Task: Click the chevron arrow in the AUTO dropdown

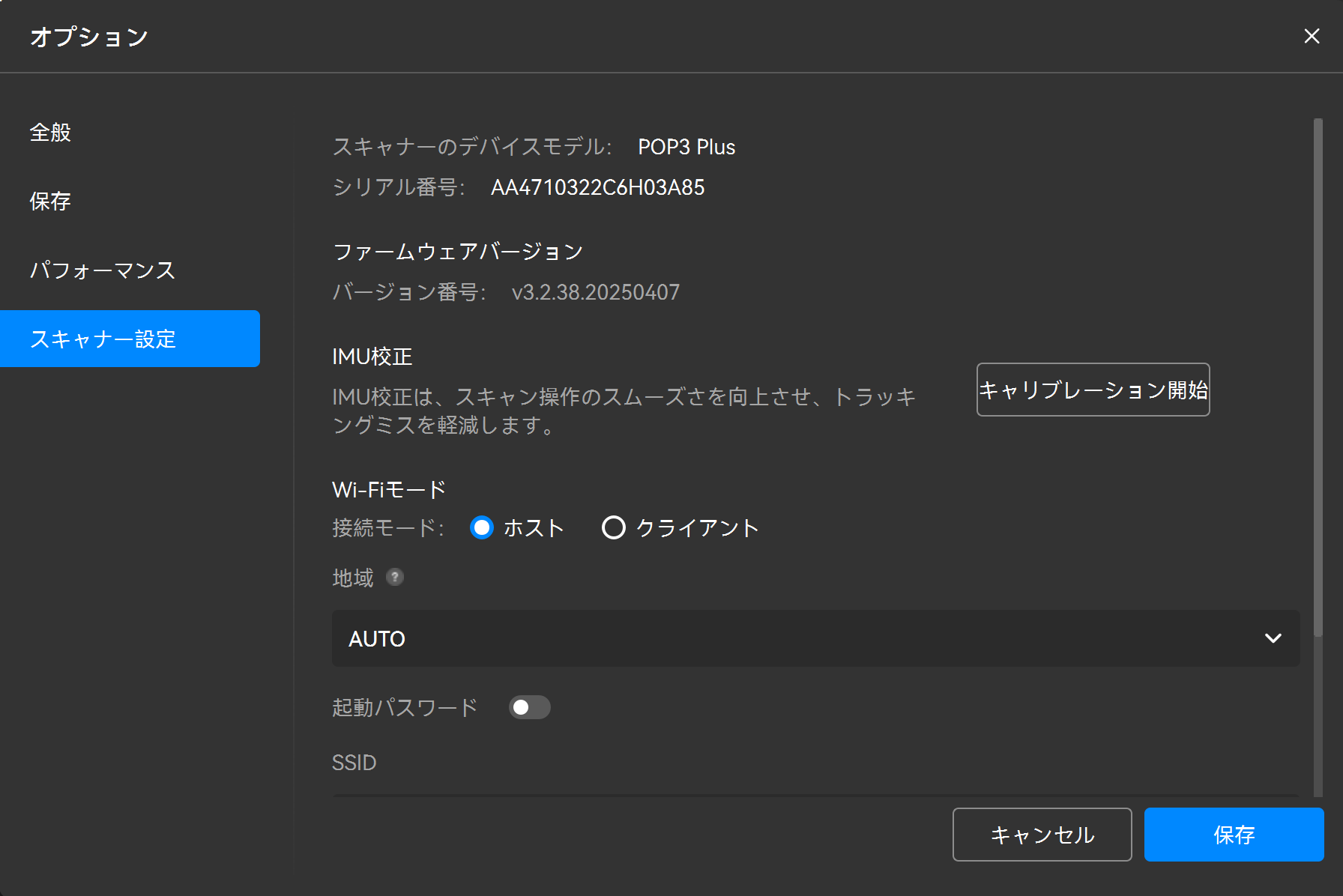Action: click(x=1273, y=638)
